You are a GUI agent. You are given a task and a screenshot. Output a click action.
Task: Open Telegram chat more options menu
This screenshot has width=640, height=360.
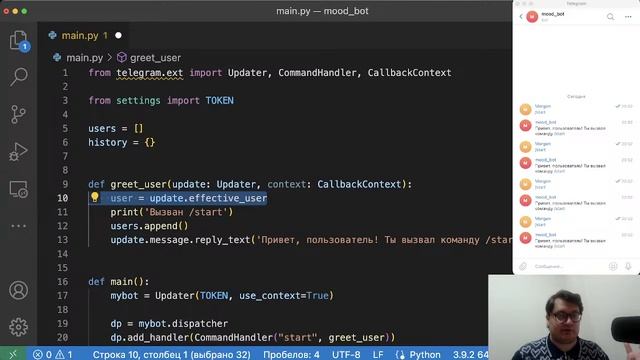click(628, 17)
